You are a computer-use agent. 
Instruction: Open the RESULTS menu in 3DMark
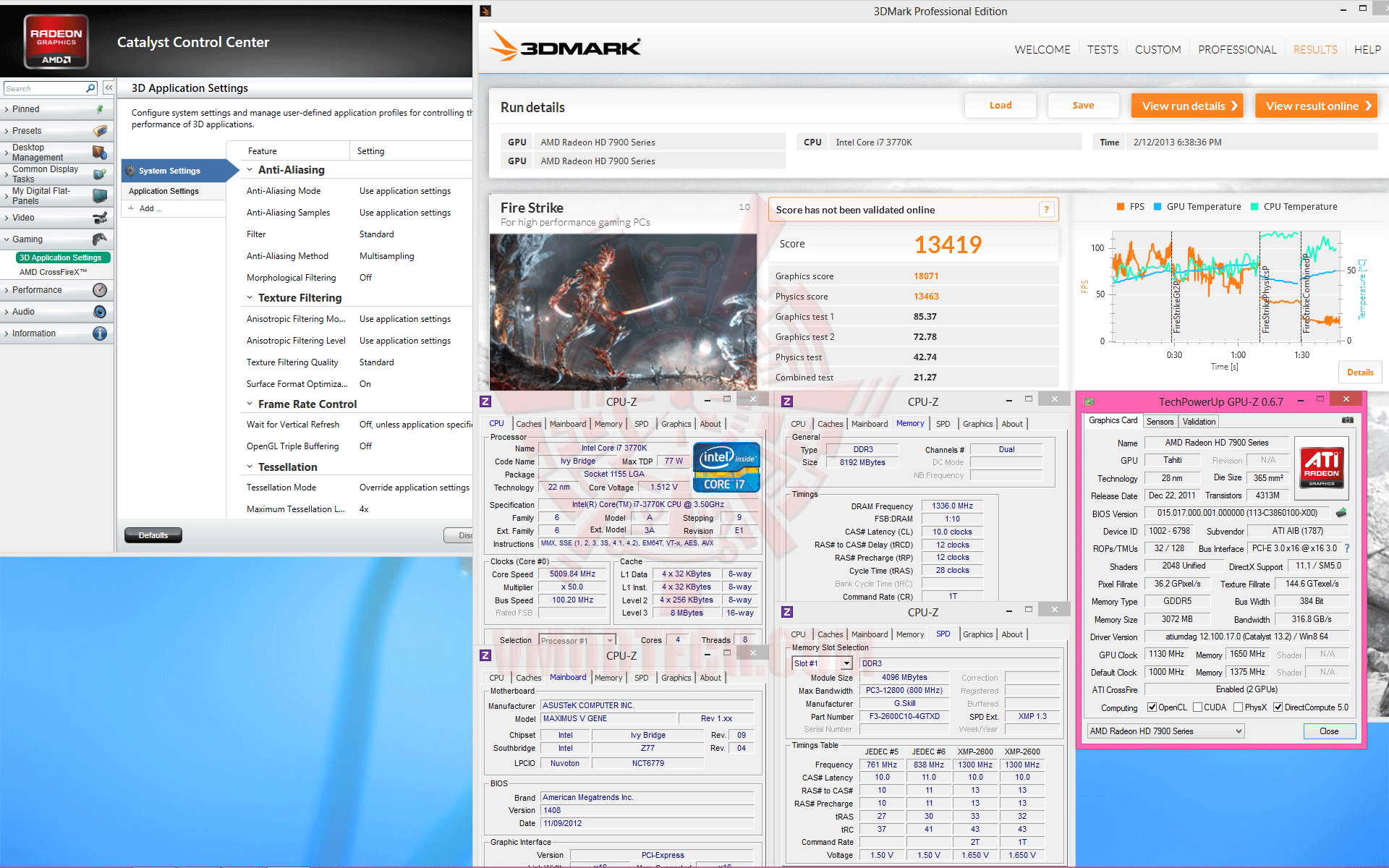pos(1314,50)
